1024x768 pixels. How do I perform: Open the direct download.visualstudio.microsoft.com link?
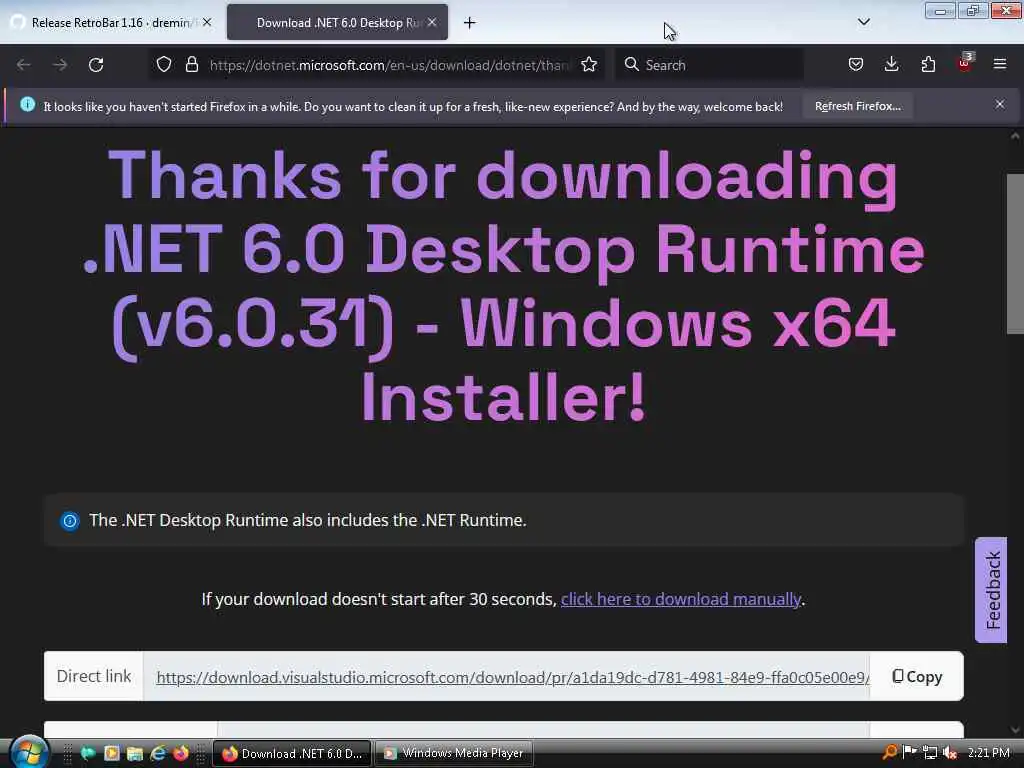[513, 678]
